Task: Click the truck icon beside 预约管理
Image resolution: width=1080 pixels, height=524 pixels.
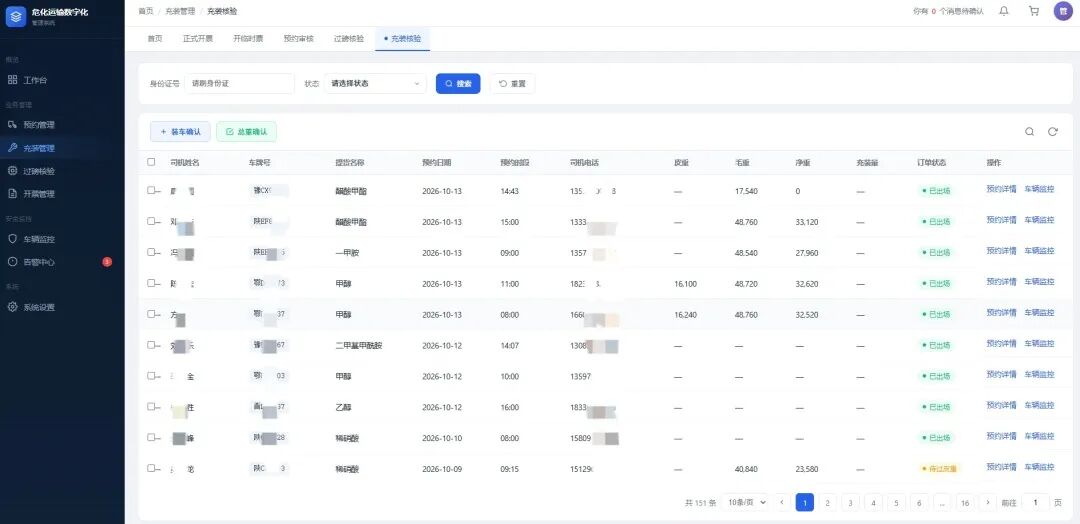Action: coord(12,125)
